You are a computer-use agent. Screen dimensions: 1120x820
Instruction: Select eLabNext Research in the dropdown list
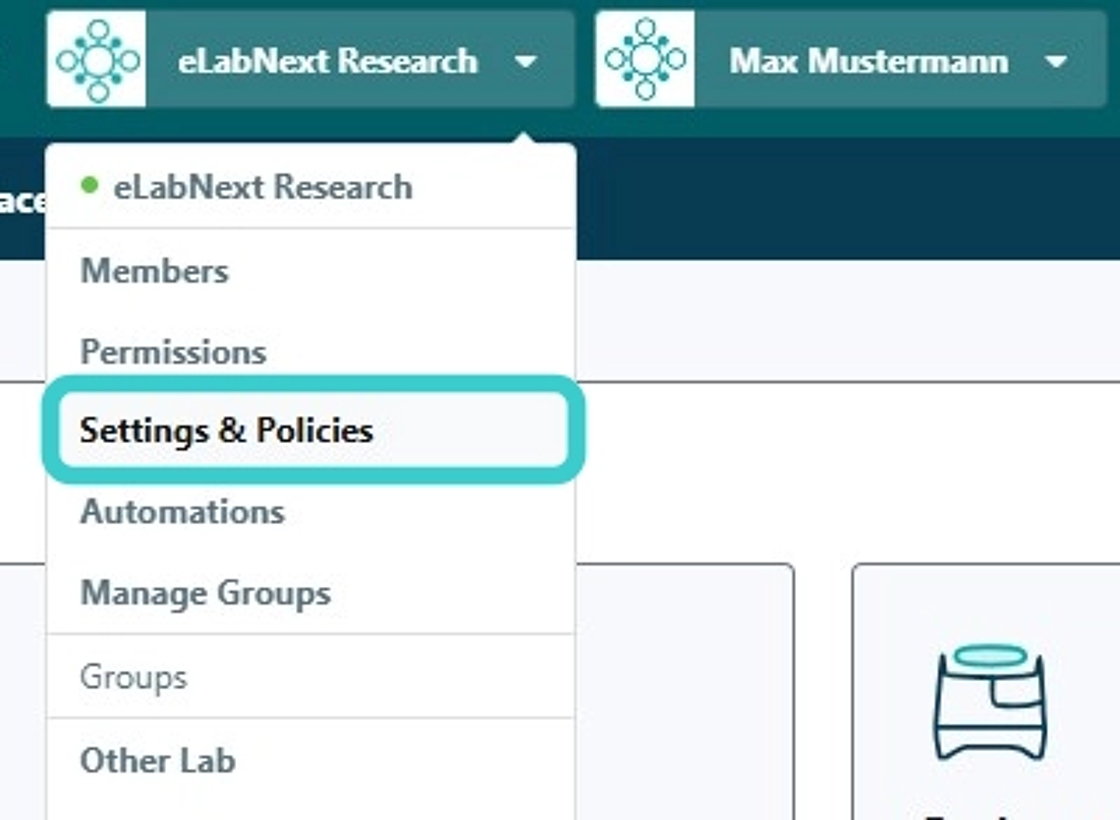tap(262, 187)
